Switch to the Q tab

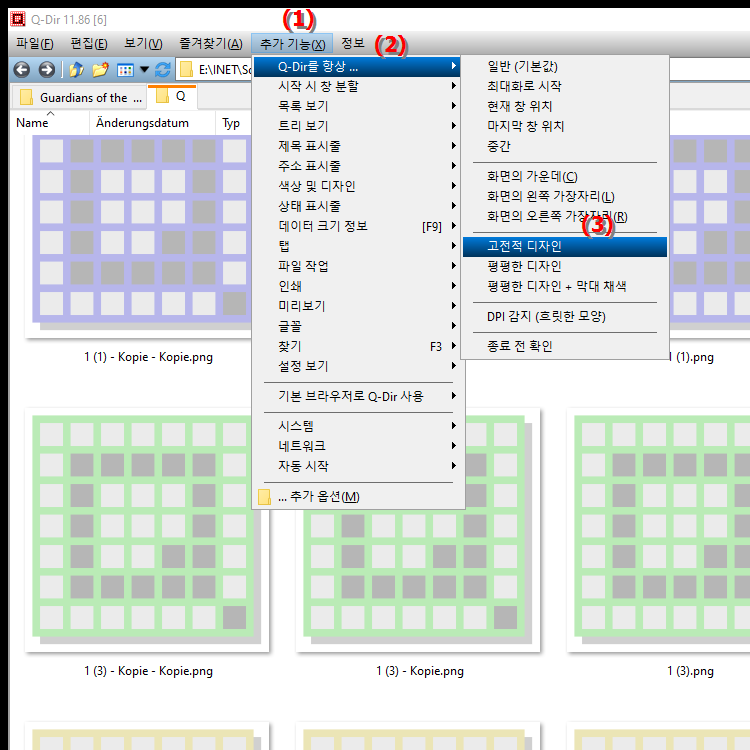[x=172, y=97]
